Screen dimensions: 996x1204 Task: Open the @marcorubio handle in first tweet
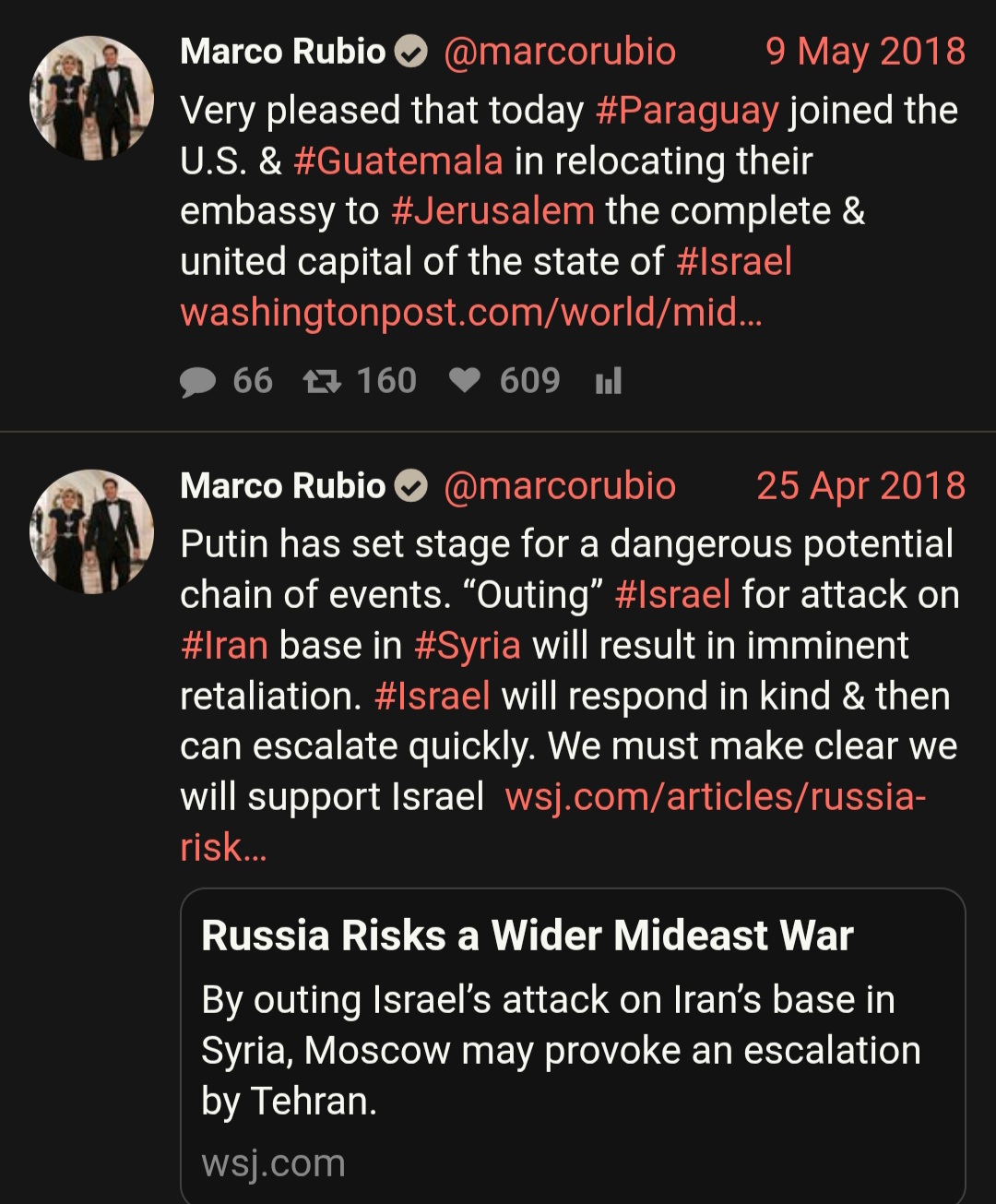click(560, 52)
